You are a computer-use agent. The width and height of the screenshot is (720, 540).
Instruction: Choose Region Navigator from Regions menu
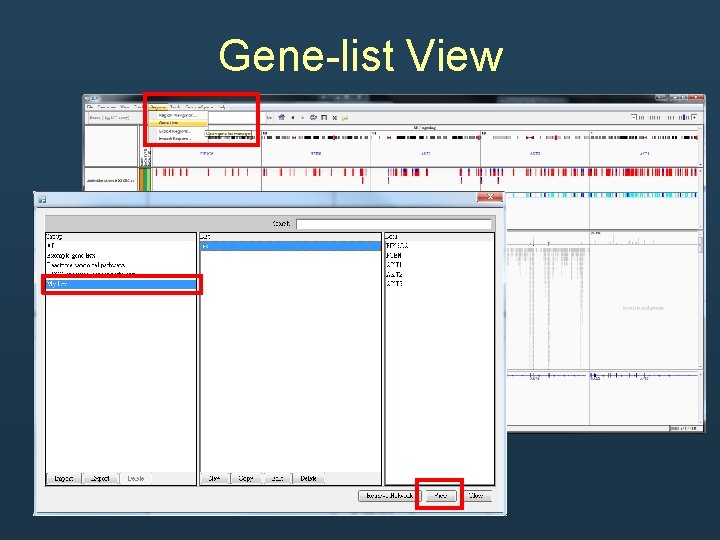177,115
